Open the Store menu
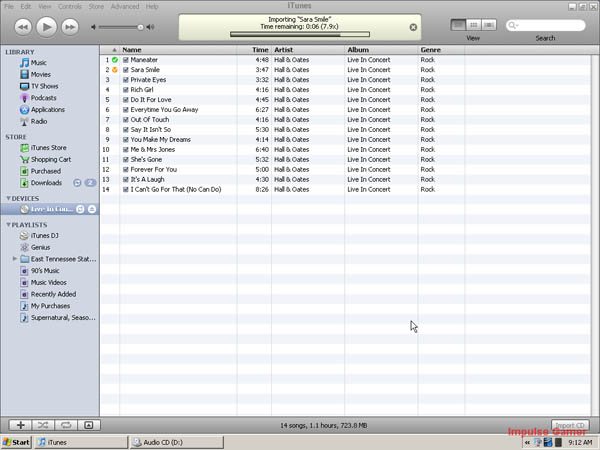Screen dimensions: 600x450 coord(96,7)
